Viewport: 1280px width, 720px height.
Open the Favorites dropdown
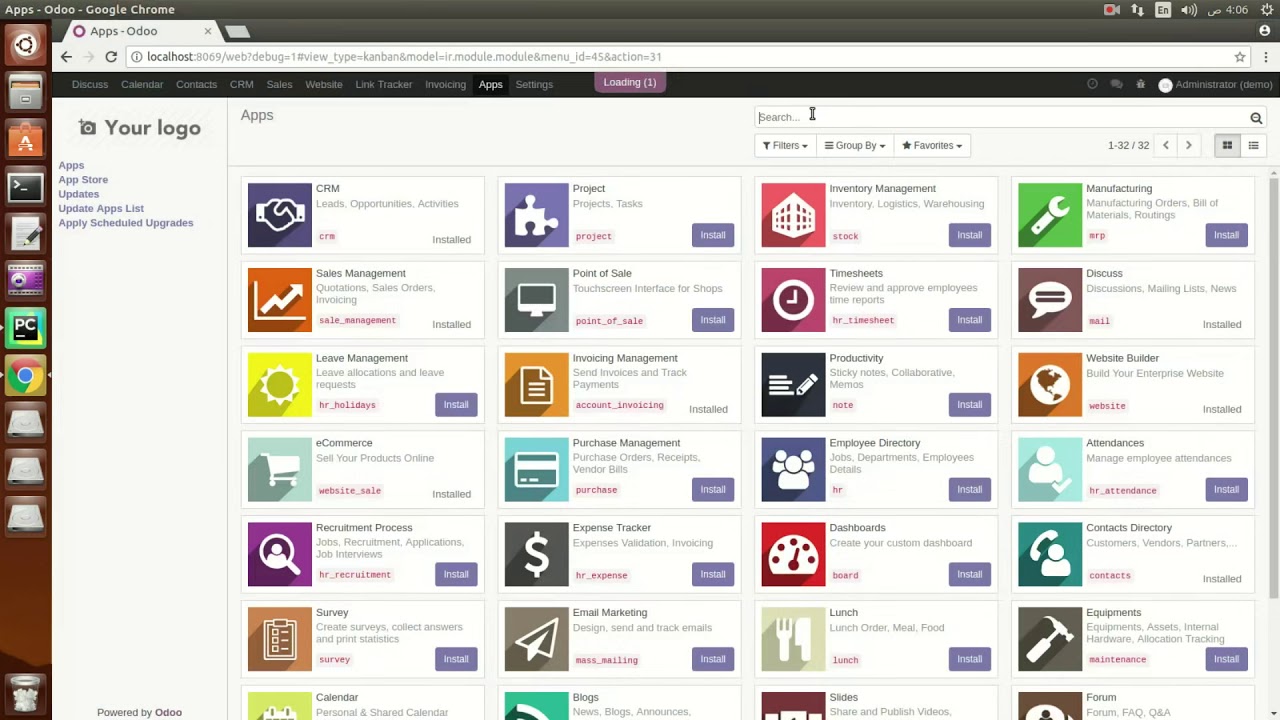coord(932,146)
